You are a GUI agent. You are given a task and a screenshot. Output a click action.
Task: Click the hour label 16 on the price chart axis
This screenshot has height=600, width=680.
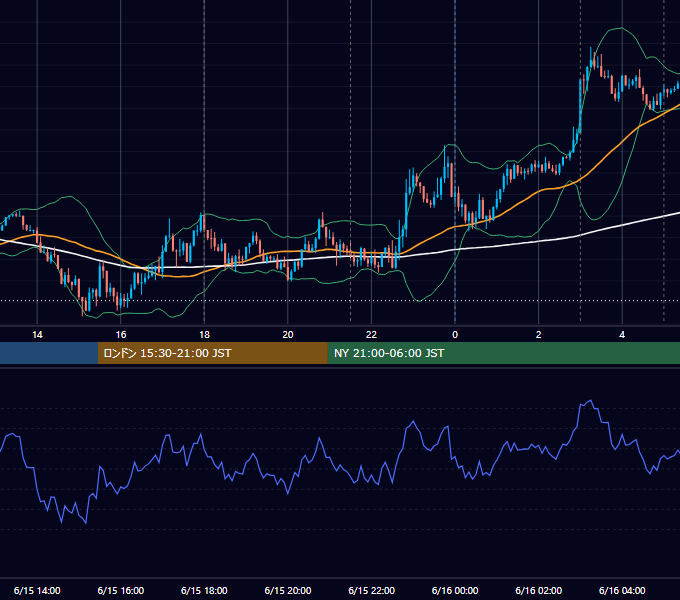tap(121, 335)
